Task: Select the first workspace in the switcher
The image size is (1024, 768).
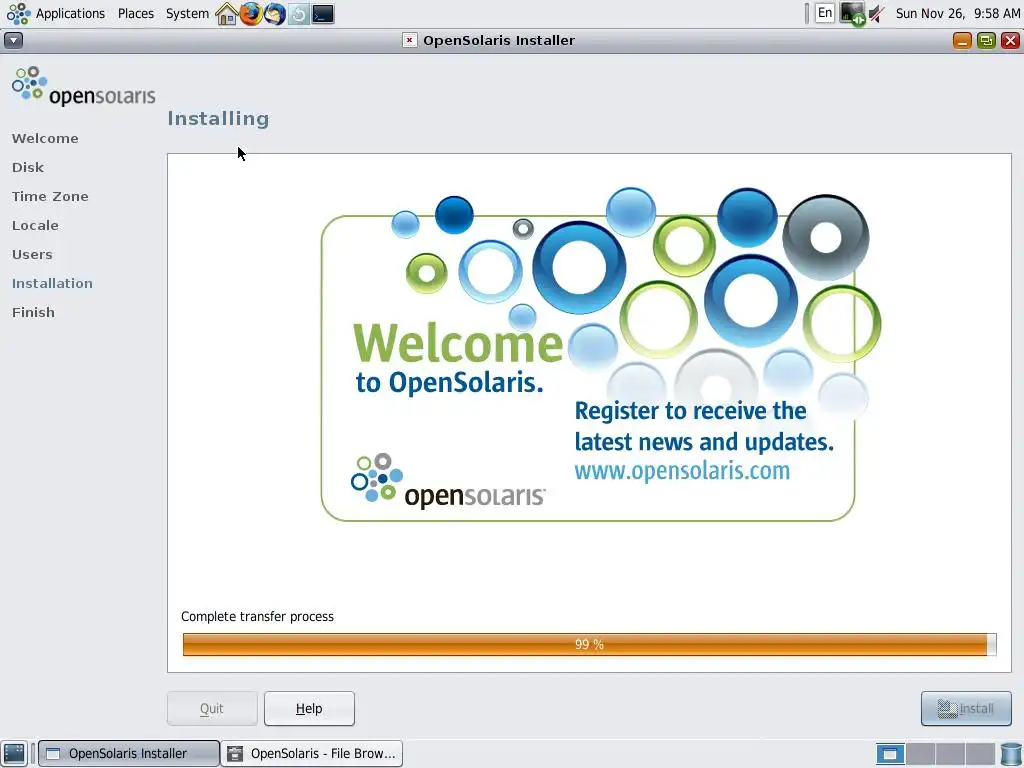Action: 890,754
